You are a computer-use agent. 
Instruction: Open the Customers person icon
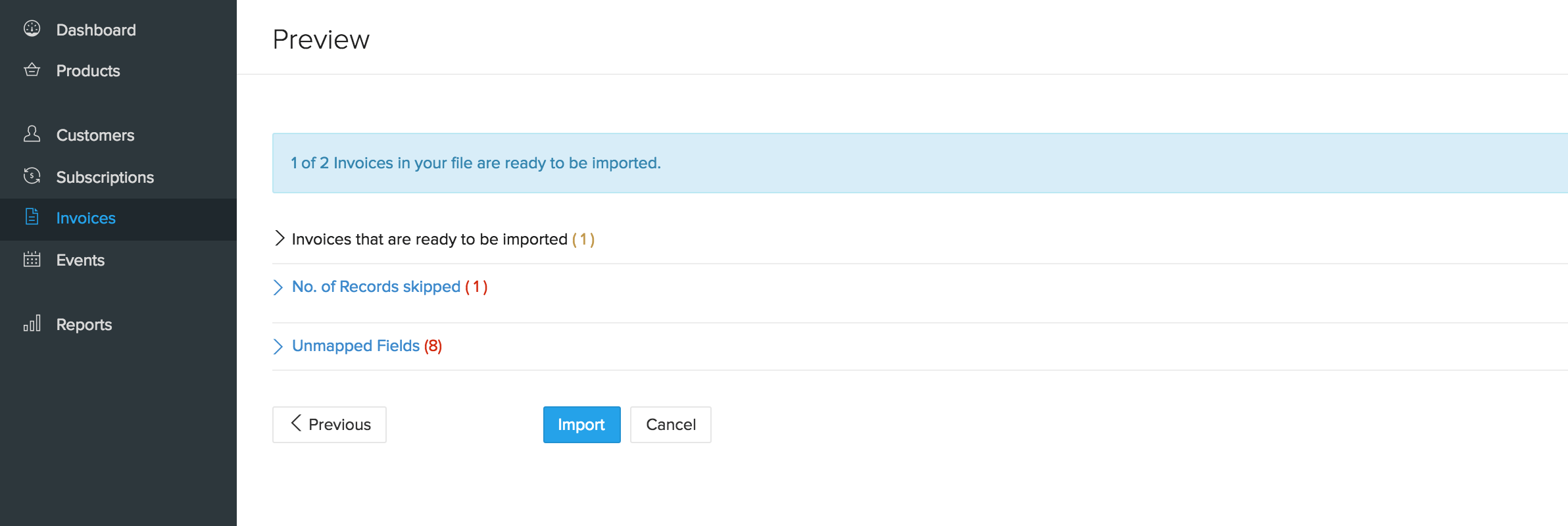click(x=32, y=134)
